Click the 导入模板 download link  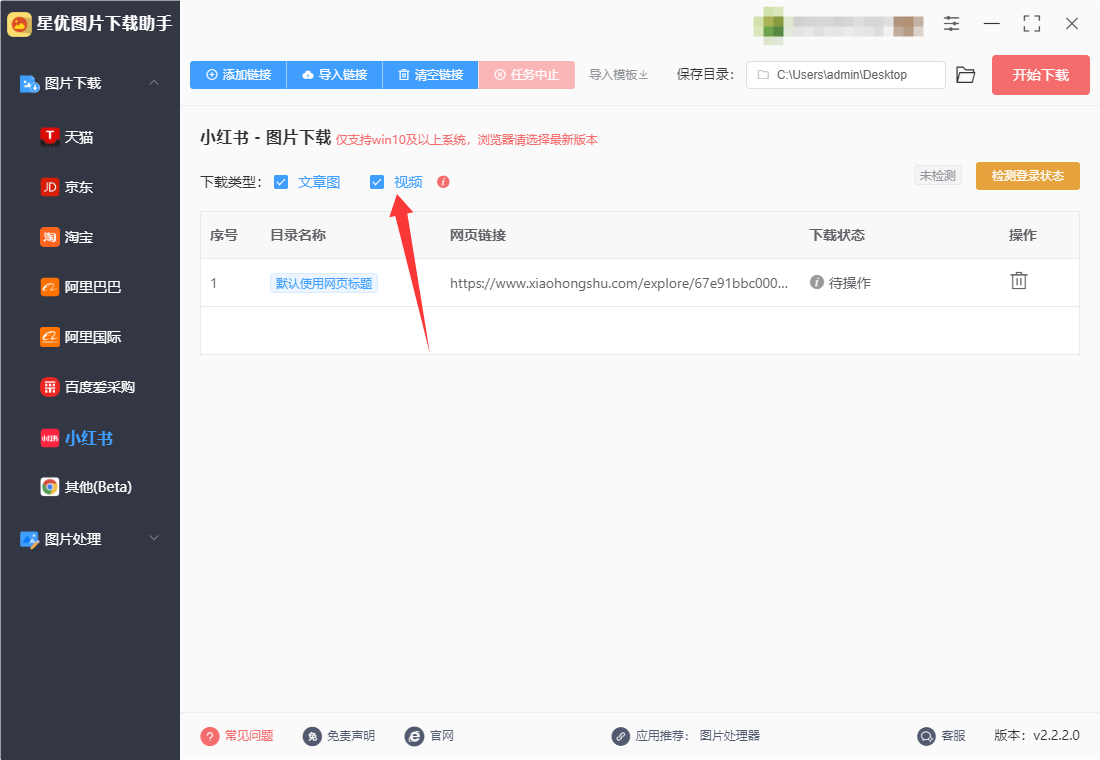618,75
